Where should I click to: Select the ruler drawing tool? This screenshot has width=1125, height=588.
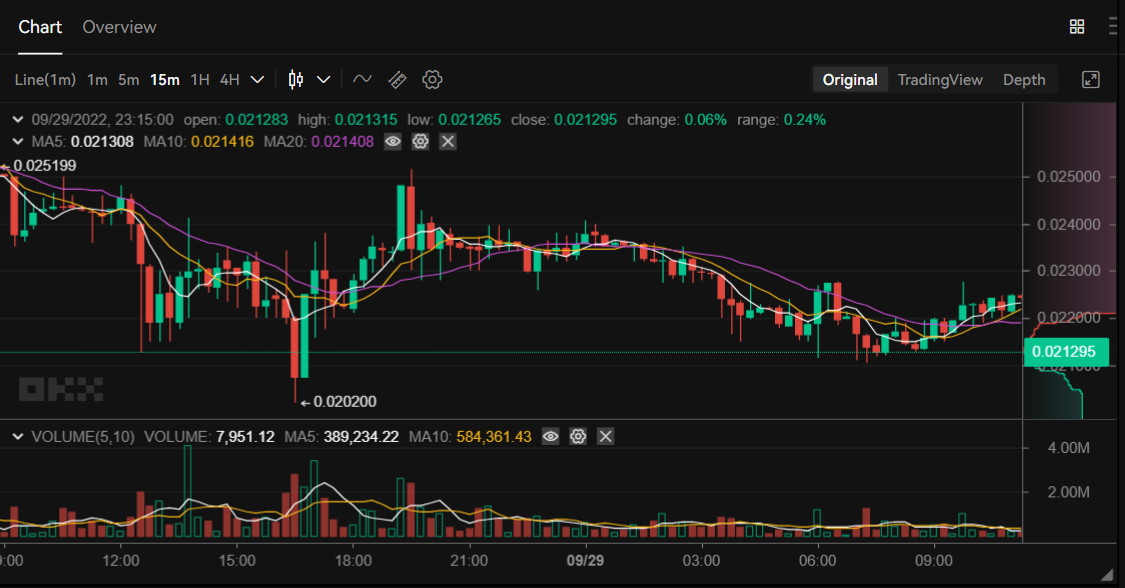(397, 80)
